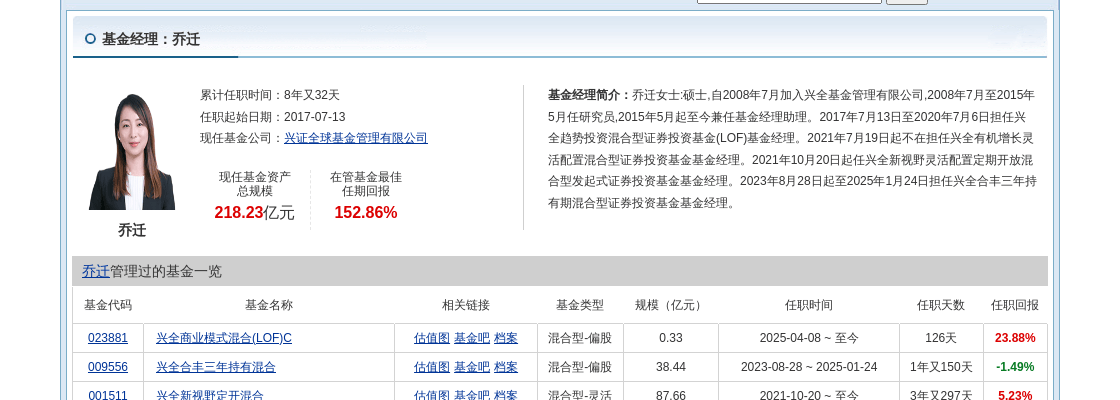1120x400 pixels.
Task: Open 档案 for fund 001511
Action: [x=506, y=395]
